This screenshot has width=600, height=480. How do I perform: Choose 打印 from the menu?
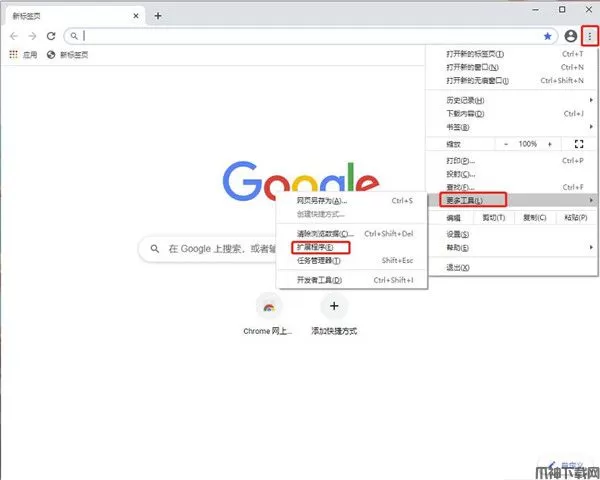[512, 161]
